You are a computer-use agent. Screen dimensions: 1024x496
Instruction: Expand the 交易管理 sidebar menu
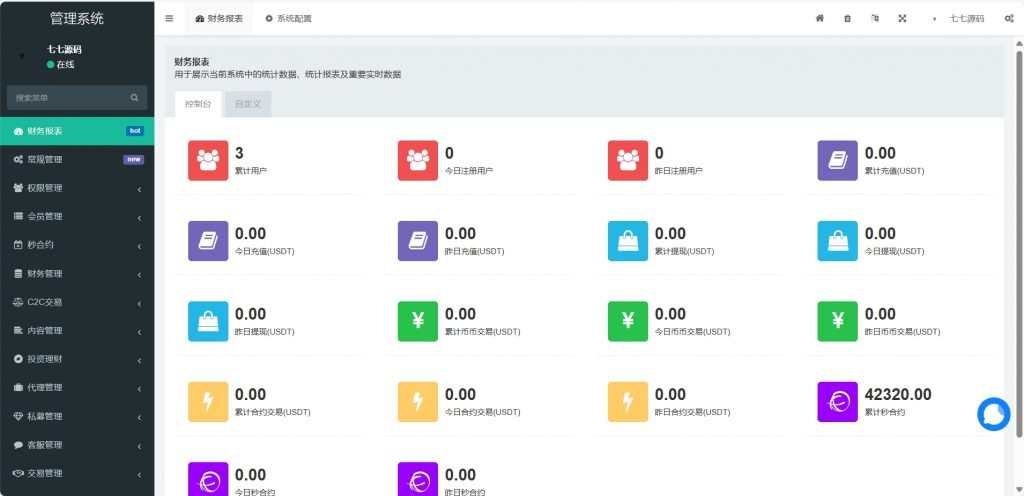(x=77, y=474)
